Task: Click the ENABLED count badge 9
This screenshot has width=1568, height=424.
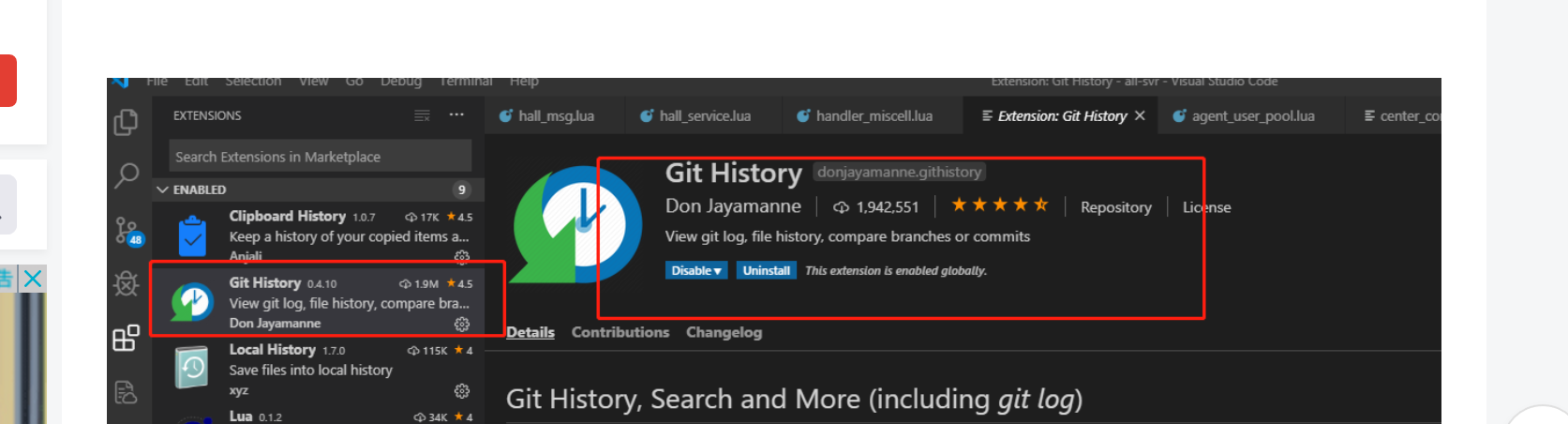Action: pos(461,189)
